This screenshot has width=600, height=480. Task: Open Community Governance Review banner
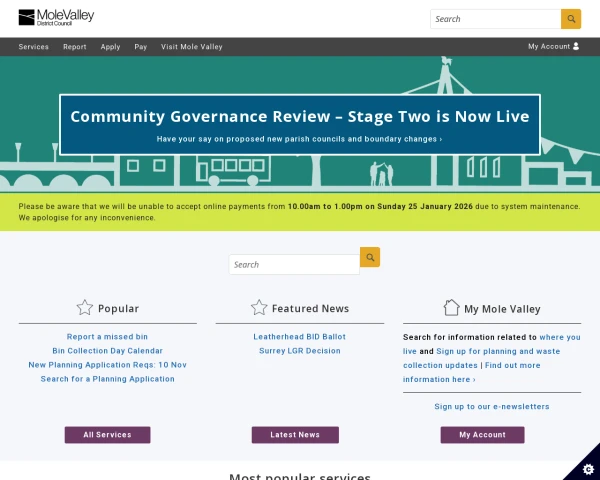coord(299,117)
